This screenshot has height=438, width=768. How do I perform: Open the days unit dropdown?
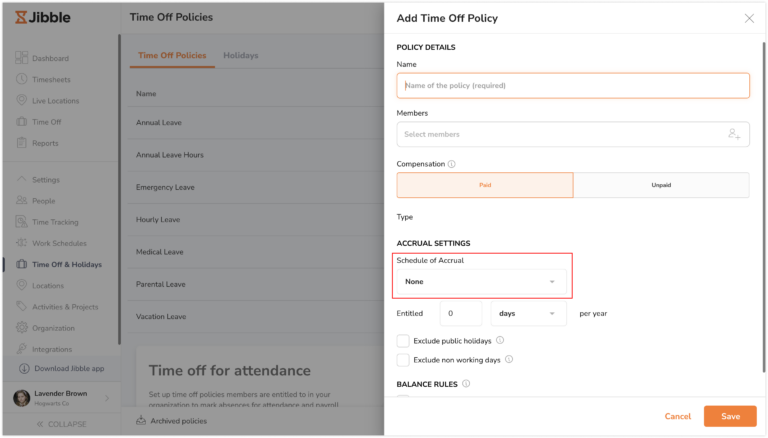click(x=528, y=314)
